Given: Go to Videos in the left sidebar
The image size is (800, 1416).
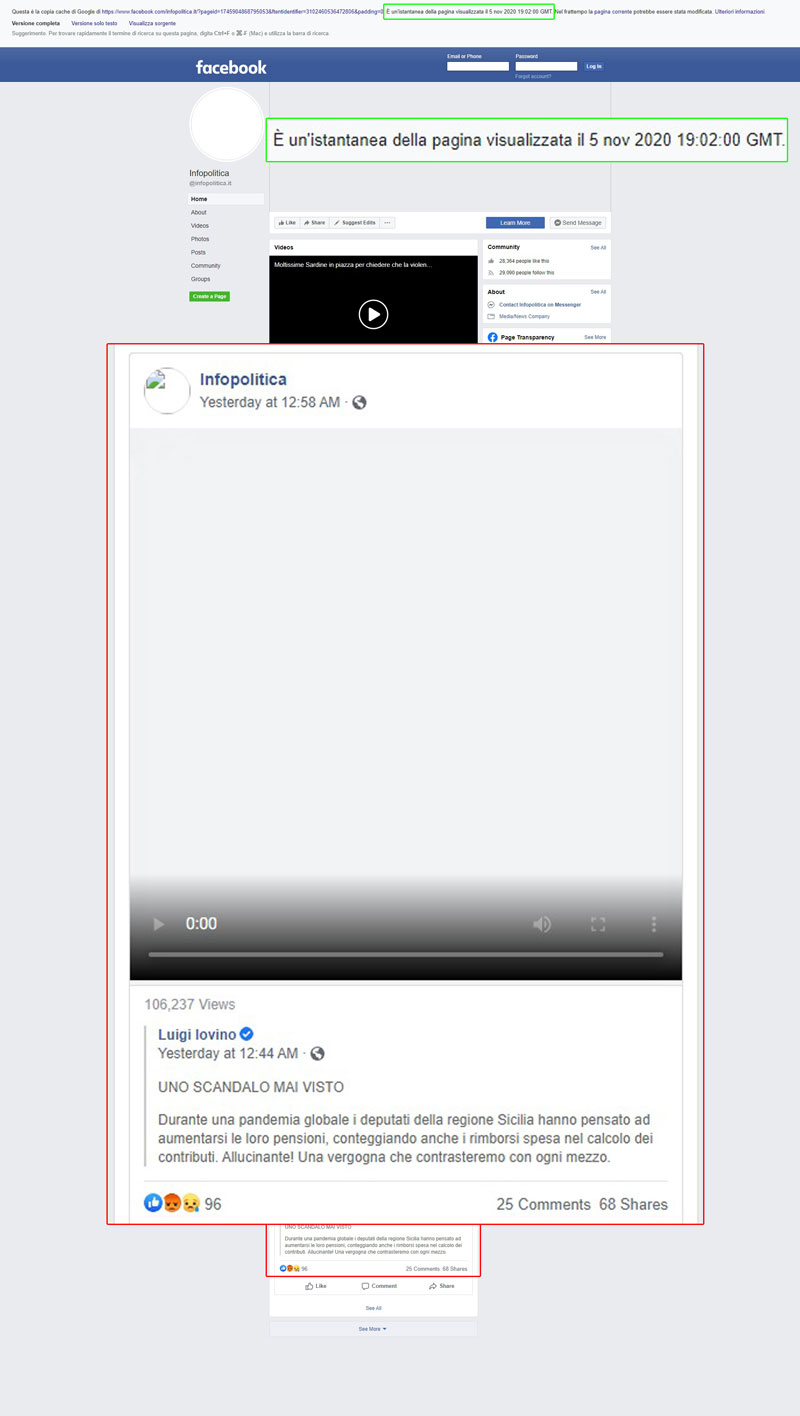Looking at the screenshot, I should tap(200, 226).
